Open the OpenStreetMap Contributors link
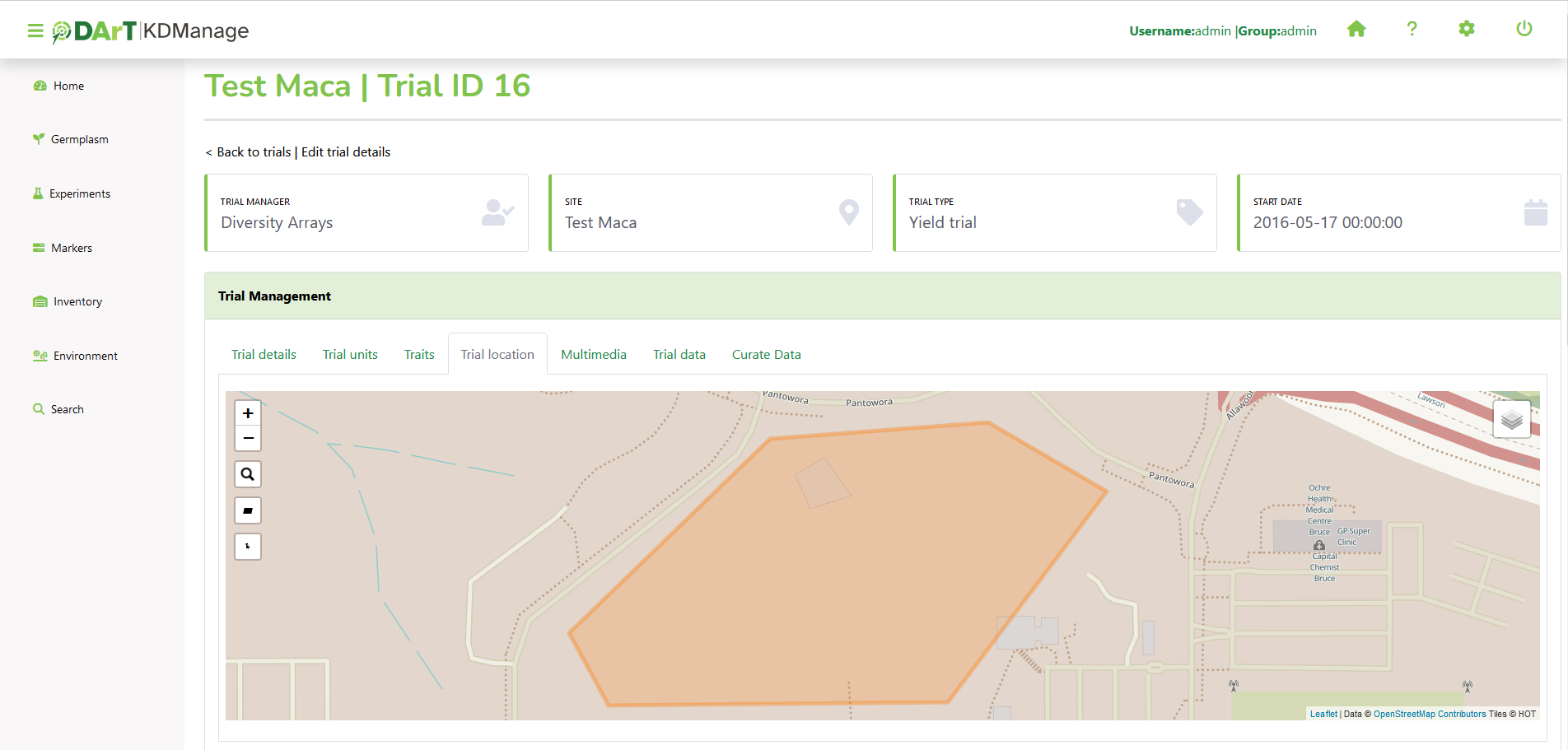 1429,715
